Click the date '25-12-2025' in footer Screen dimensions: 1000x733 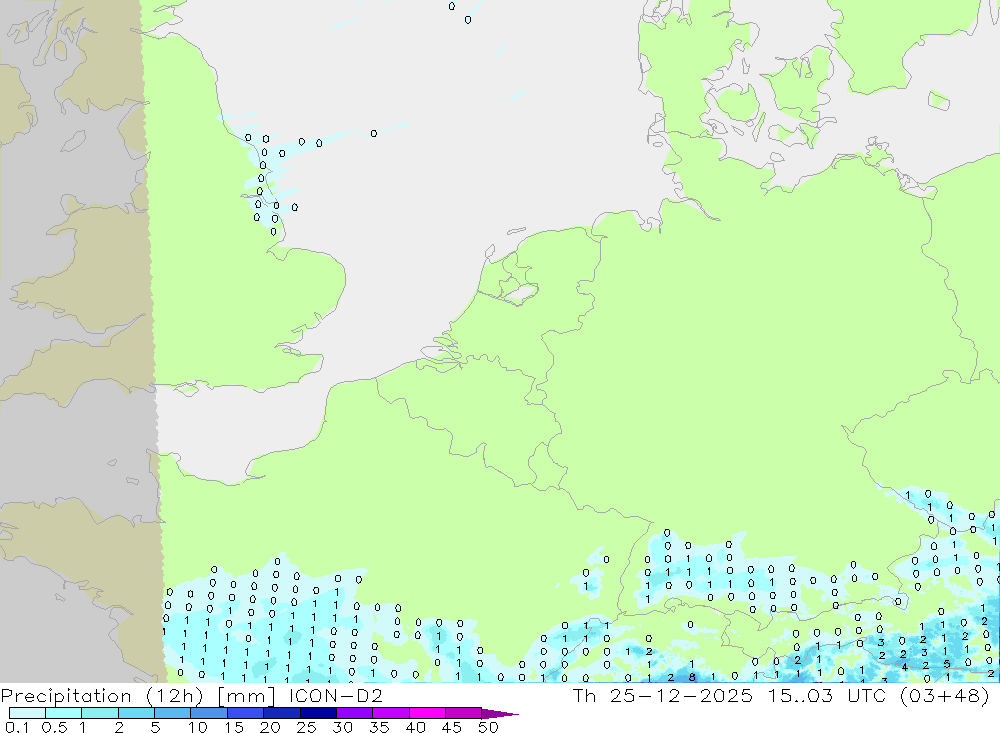pos(681,695)
